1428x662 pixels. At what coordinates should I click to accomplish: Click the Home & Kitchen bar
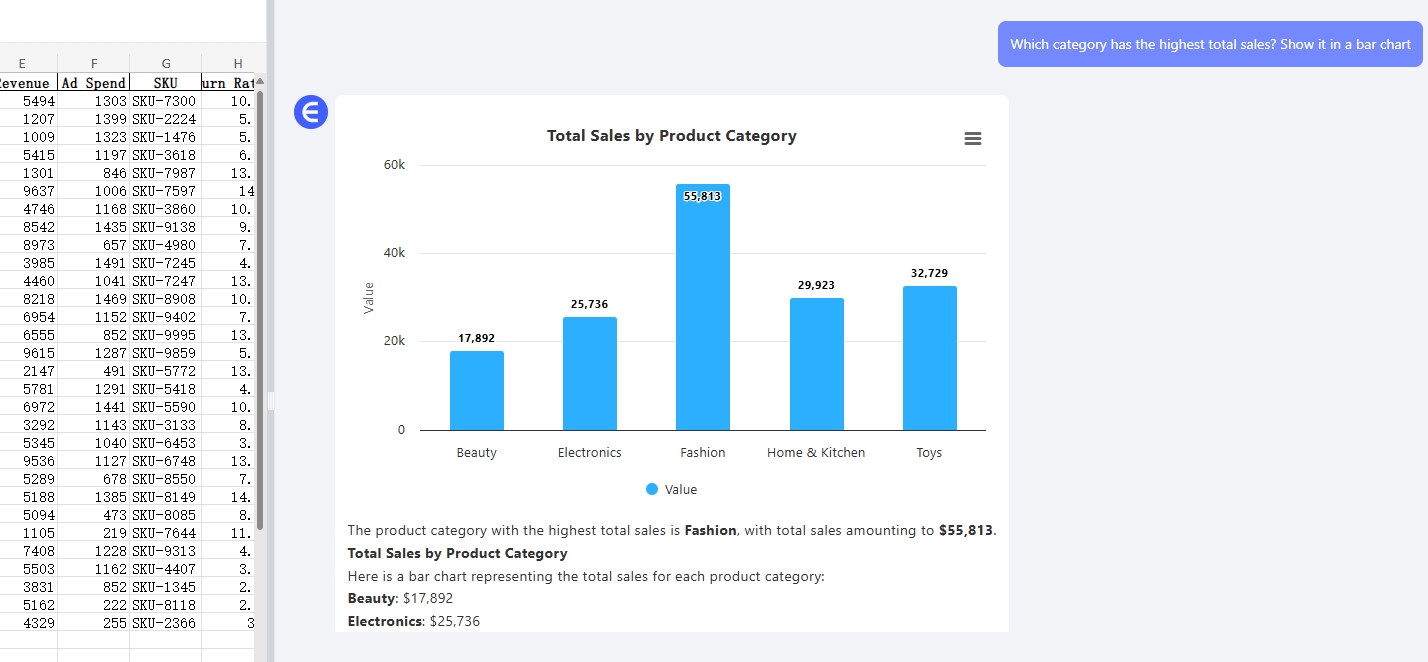click(816, 364)
